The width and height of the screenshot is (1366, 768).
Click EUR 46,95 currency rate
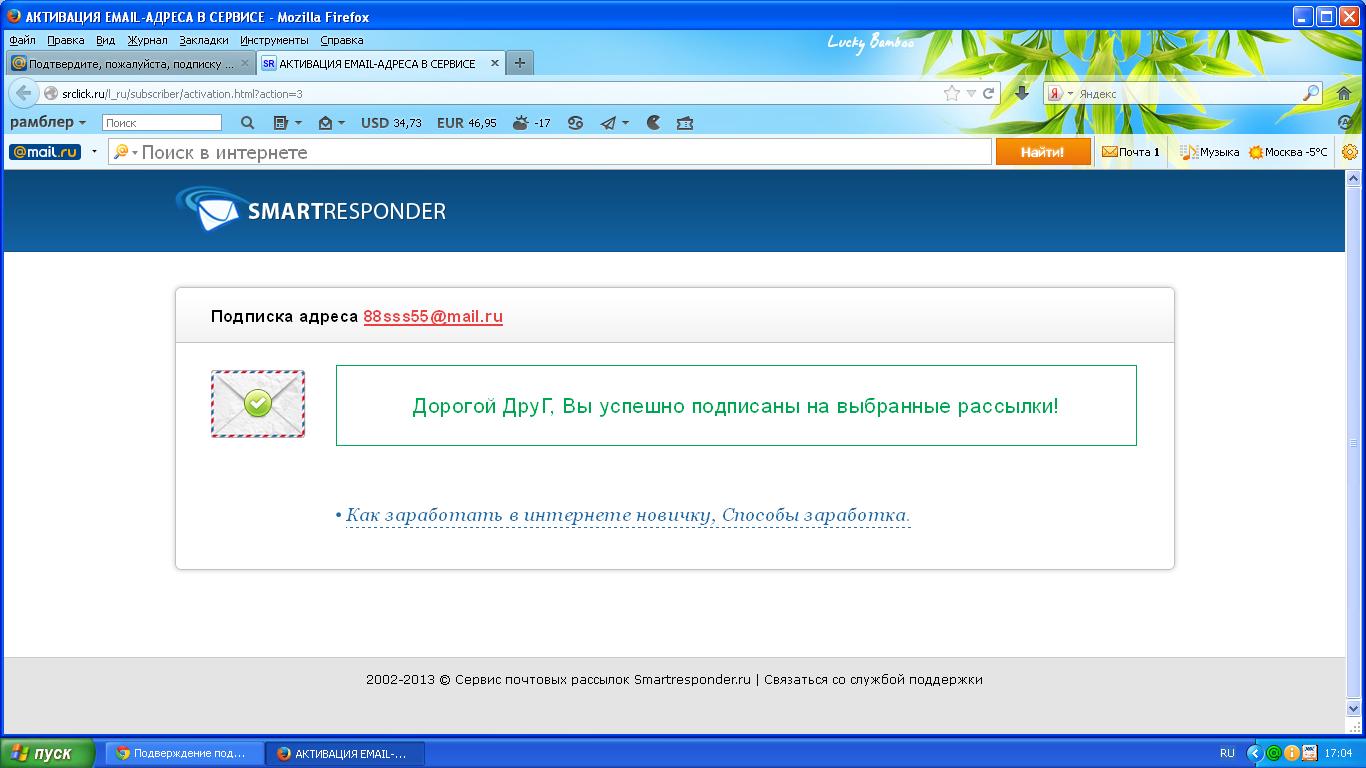[467, 123]
